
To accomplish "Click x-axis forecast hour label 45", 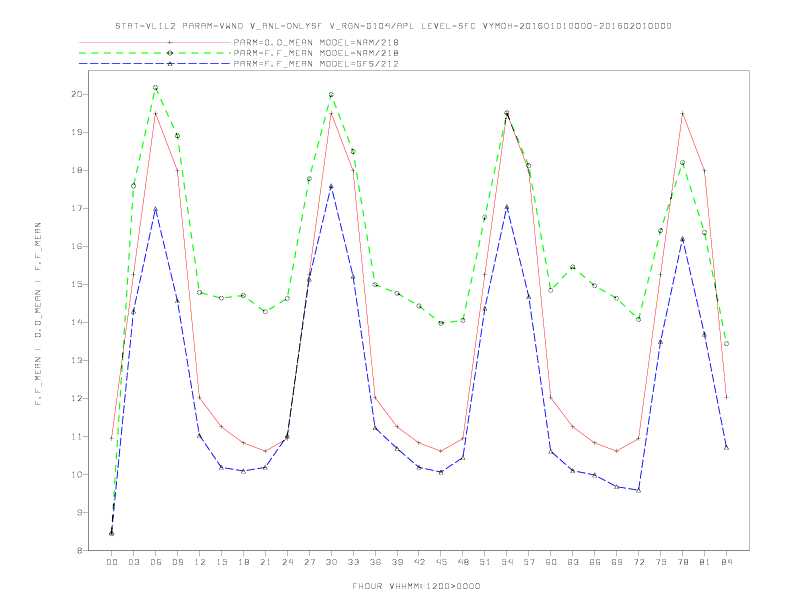I will pos(441,562).
